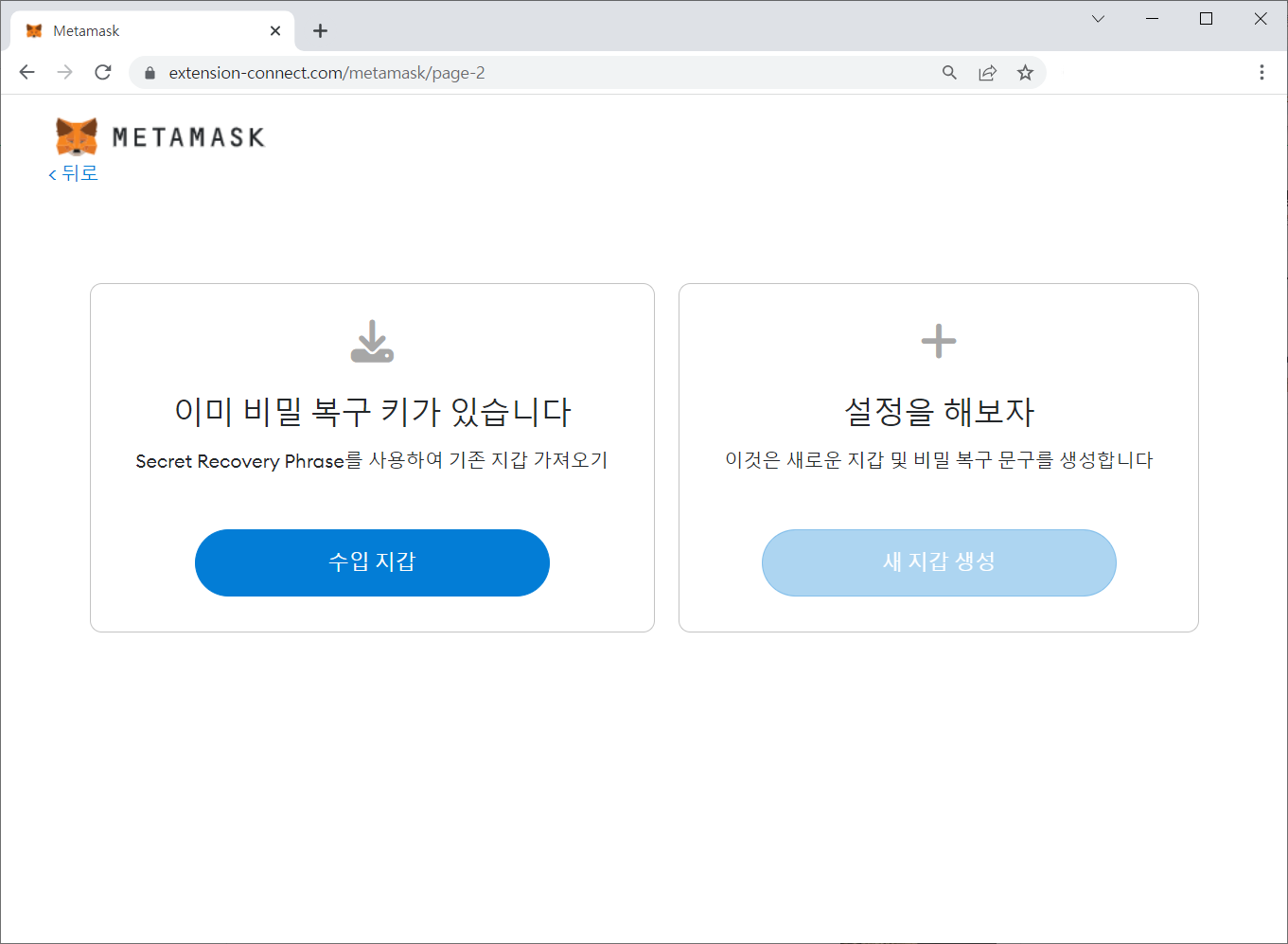Viewport: 1288px width, 944px height.
Task: Maximize the Chrome window
Action: click(x=1206, y=19)
